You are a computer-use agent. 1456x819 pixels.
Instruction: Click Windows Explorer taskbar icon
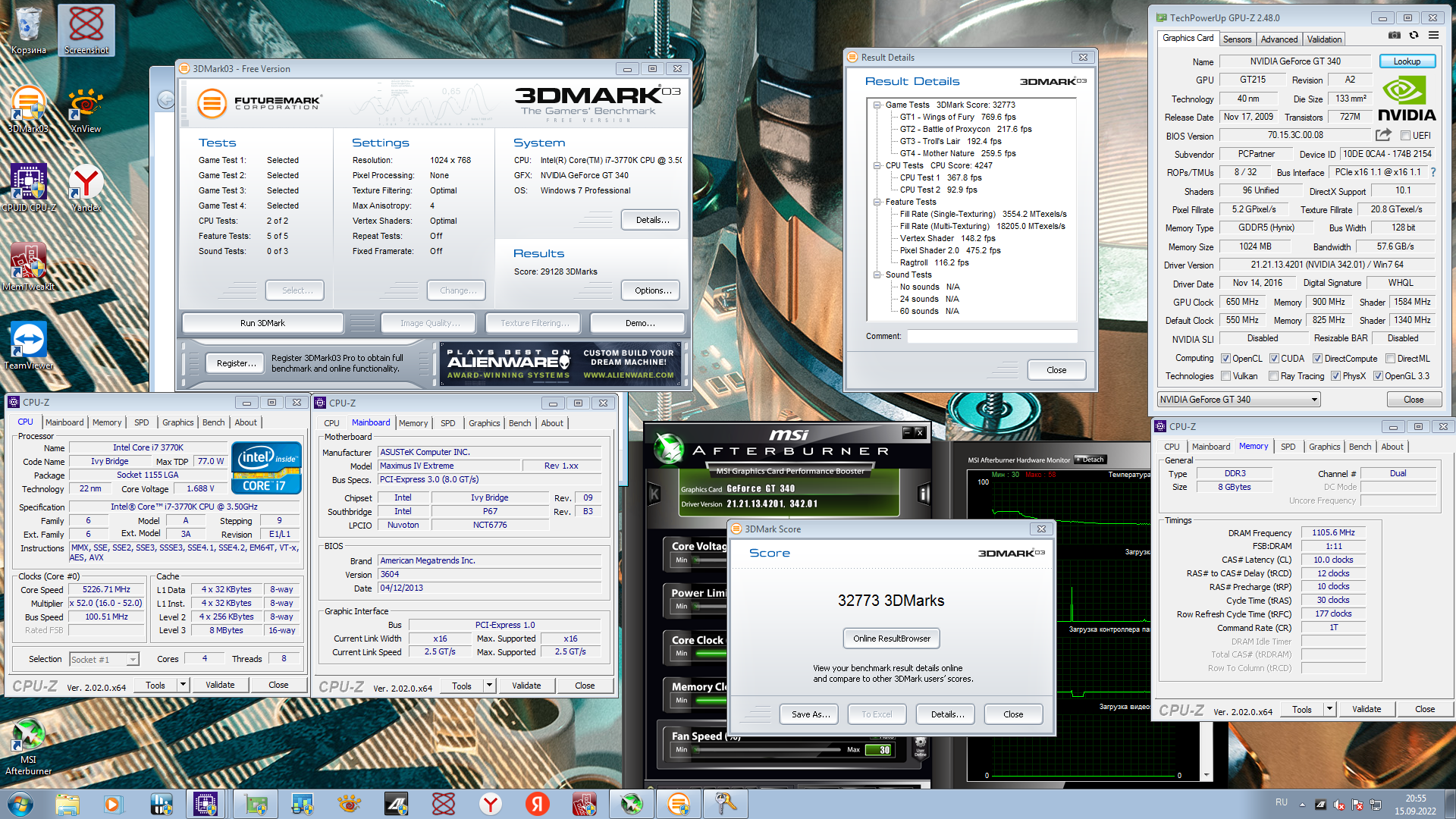pos(67,804)
